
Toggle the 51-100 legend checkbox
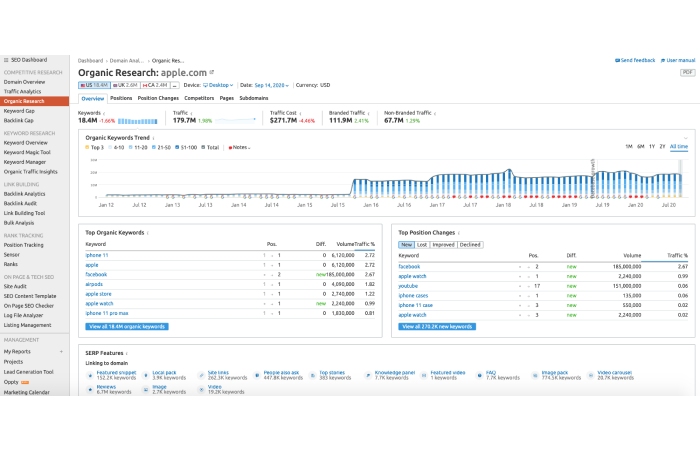click(x=177, y=147)
